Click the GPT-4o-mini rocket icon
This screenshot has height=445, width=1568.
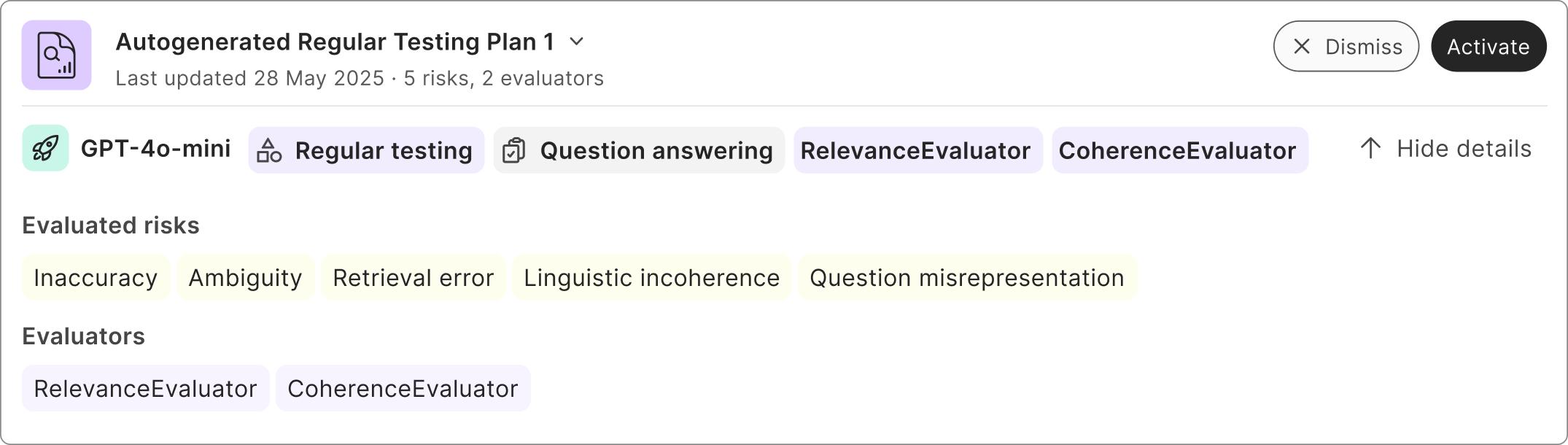click(x=45, y=148)
